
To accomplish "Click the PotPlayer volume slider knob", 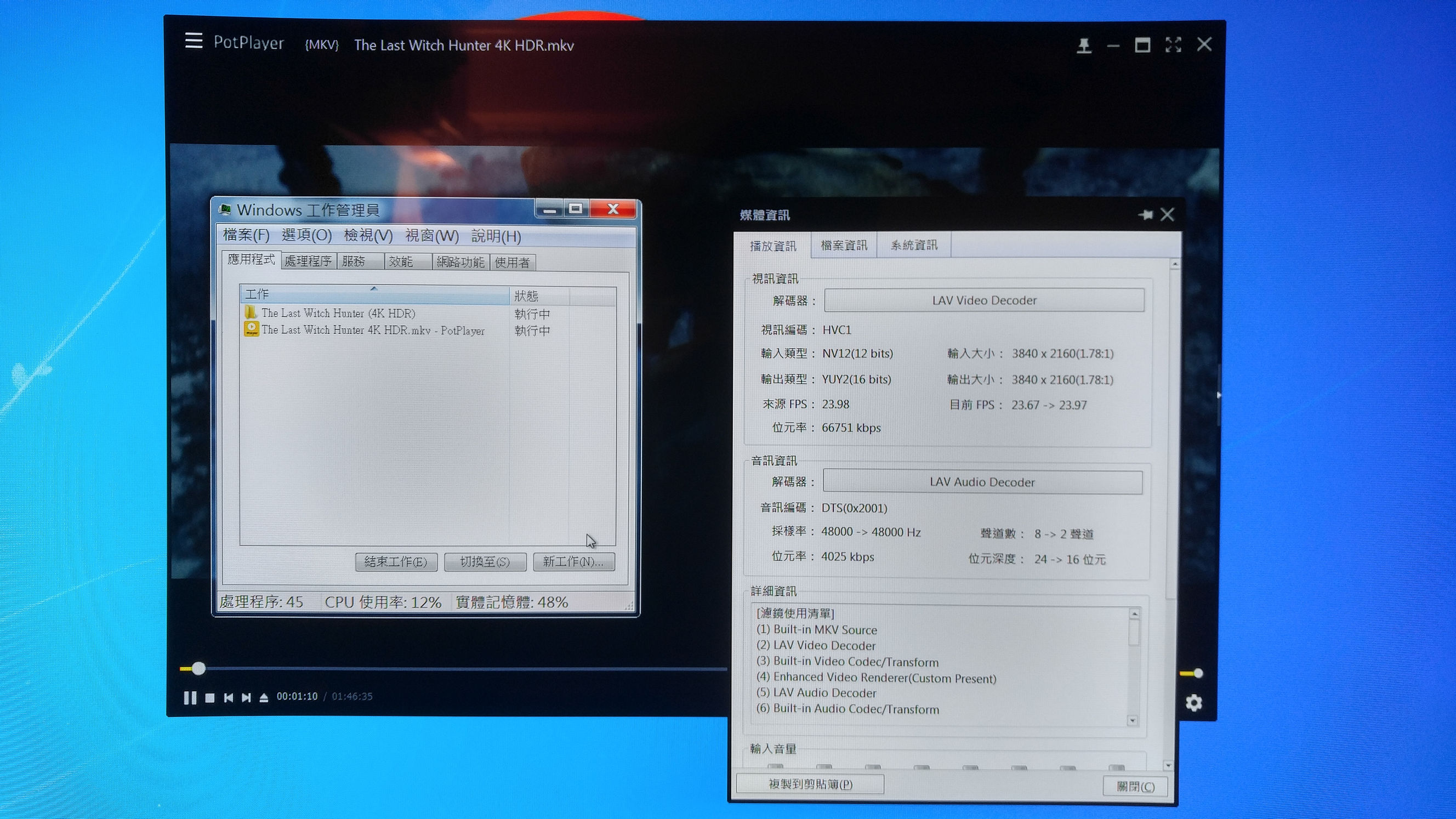I will (x=1198, y=673).
